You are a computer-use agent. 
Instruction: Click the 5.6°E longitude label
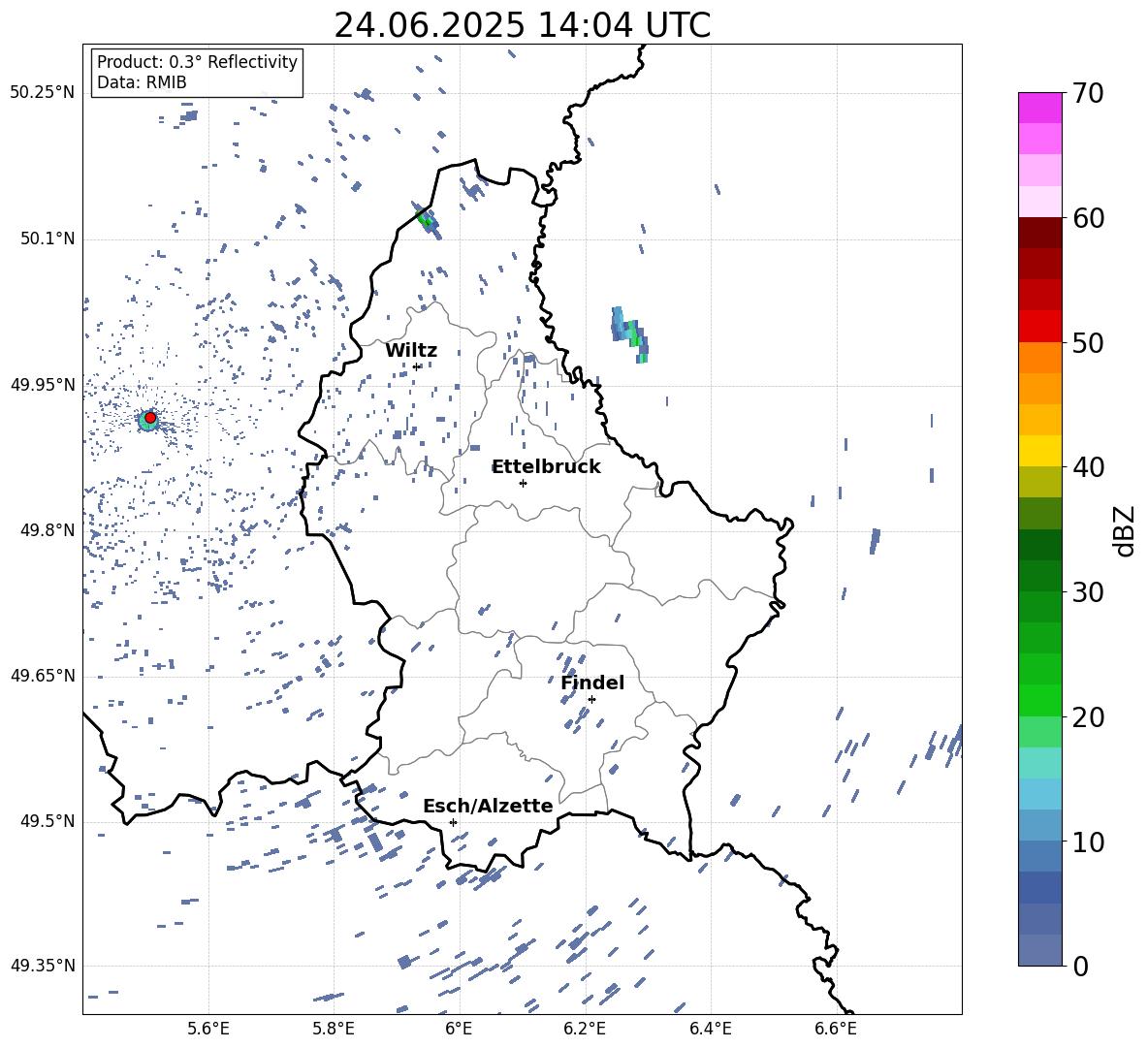(207, 1030)
